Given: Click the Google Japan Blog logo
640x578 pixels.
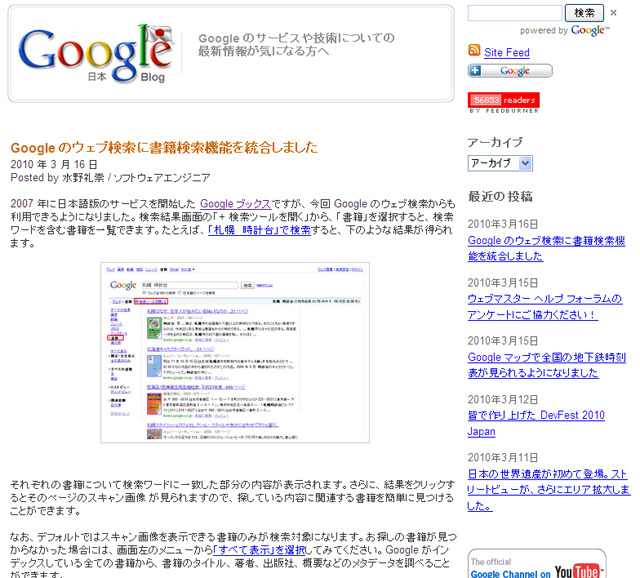Looking at the screenshot, I should click(x=96, y=54).
